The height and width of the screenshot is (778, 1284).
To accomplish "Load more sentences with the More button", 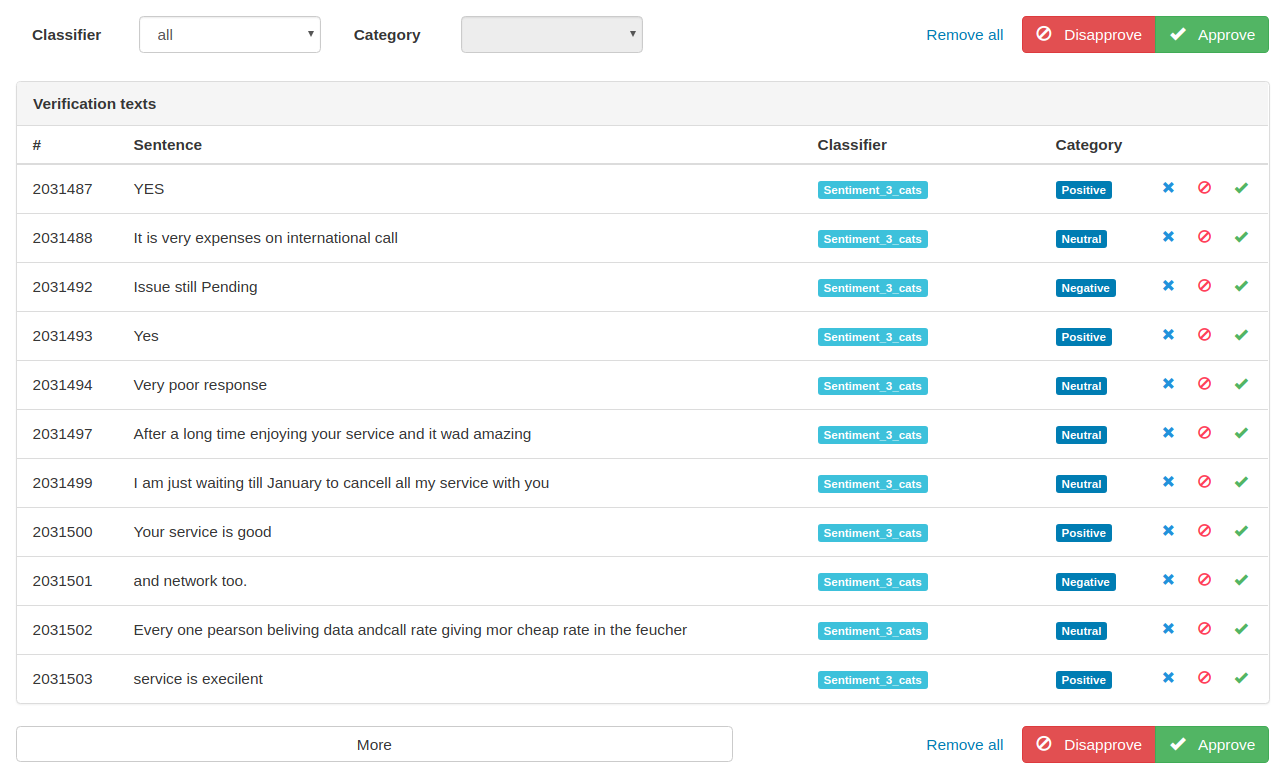I will point(374,744).
